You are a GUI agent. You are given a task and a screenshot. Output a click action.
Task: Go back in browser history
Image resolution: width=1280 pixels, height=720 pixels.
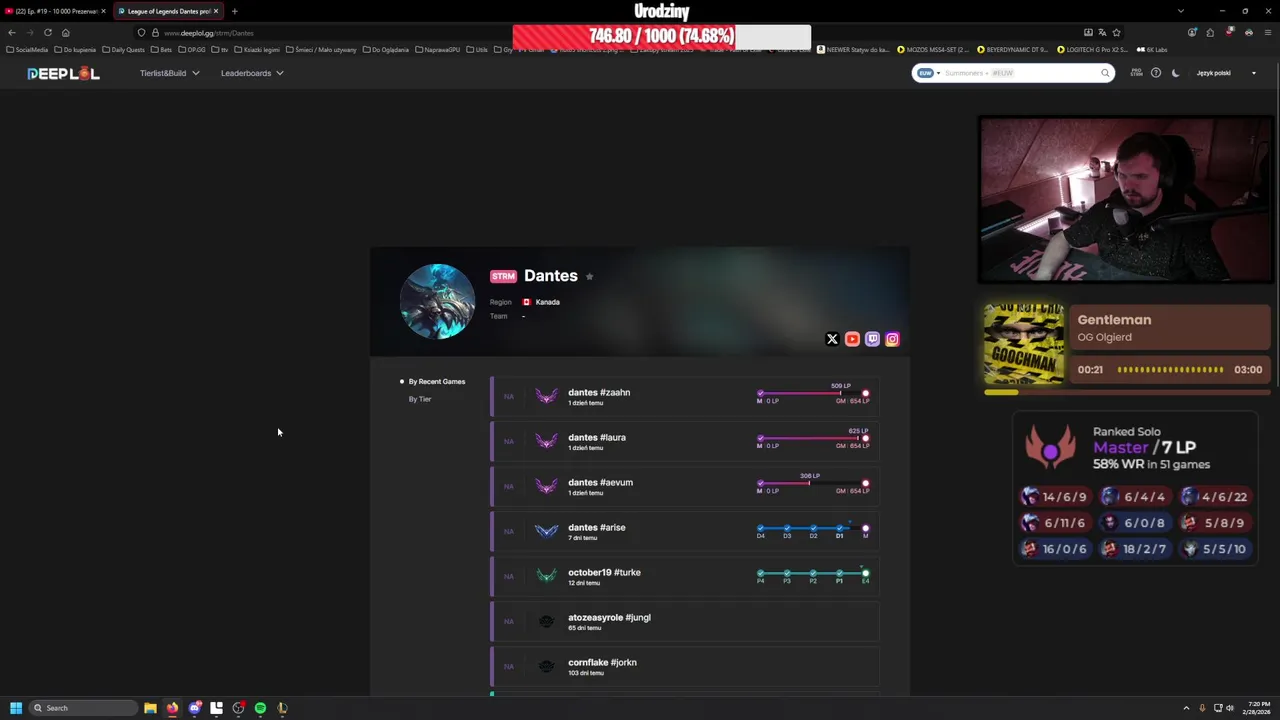coord(11,32)
